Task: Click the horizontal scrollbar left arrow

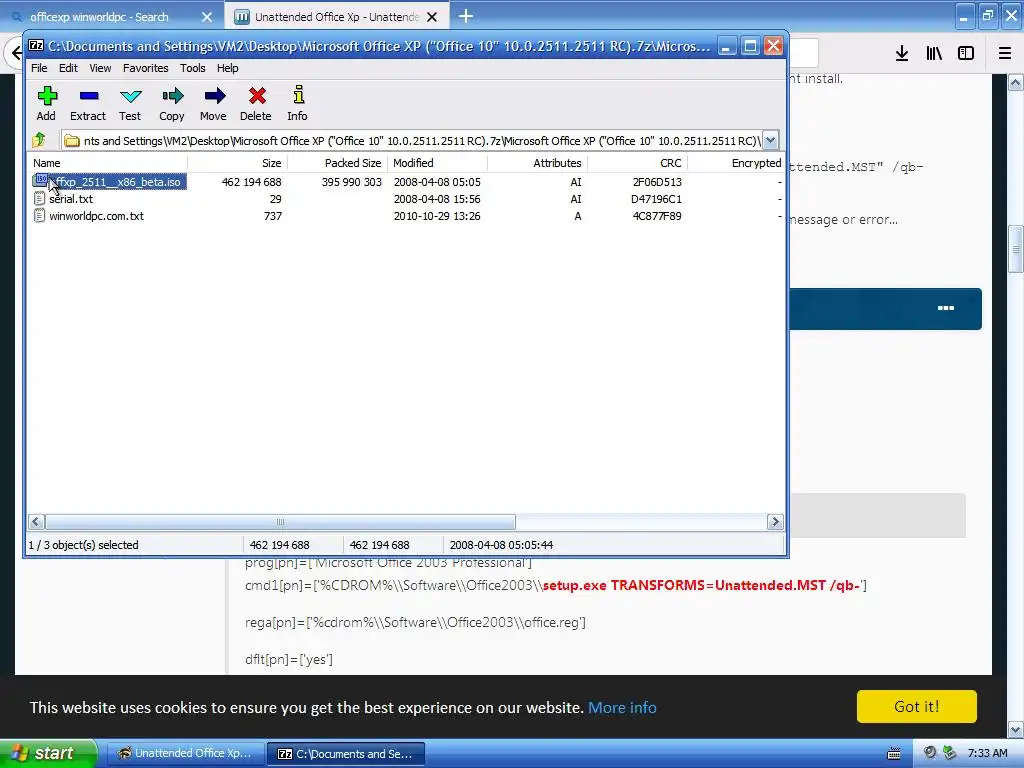Action: coord(36,521)
